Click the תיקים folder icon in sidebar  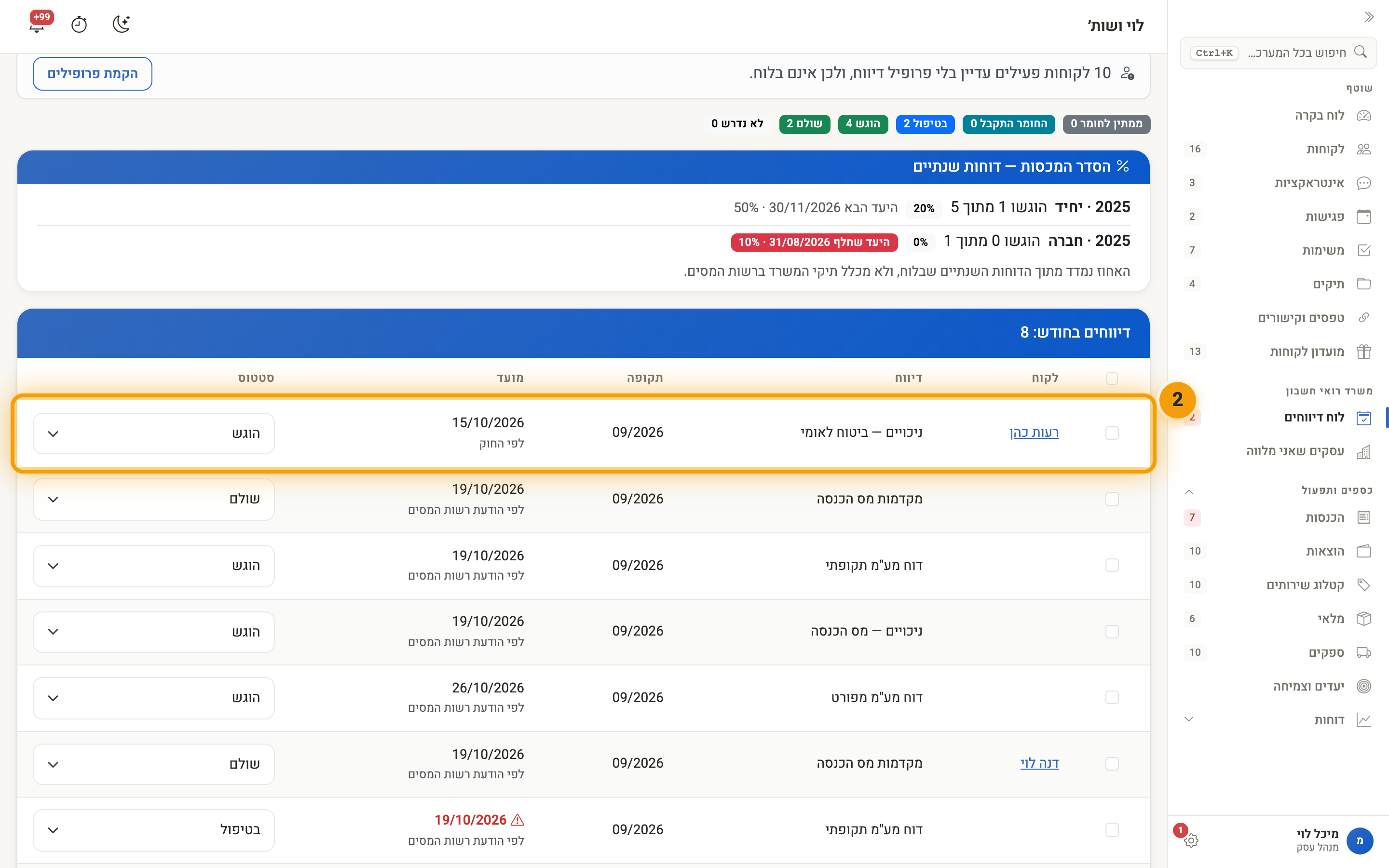pos(1363,284)
